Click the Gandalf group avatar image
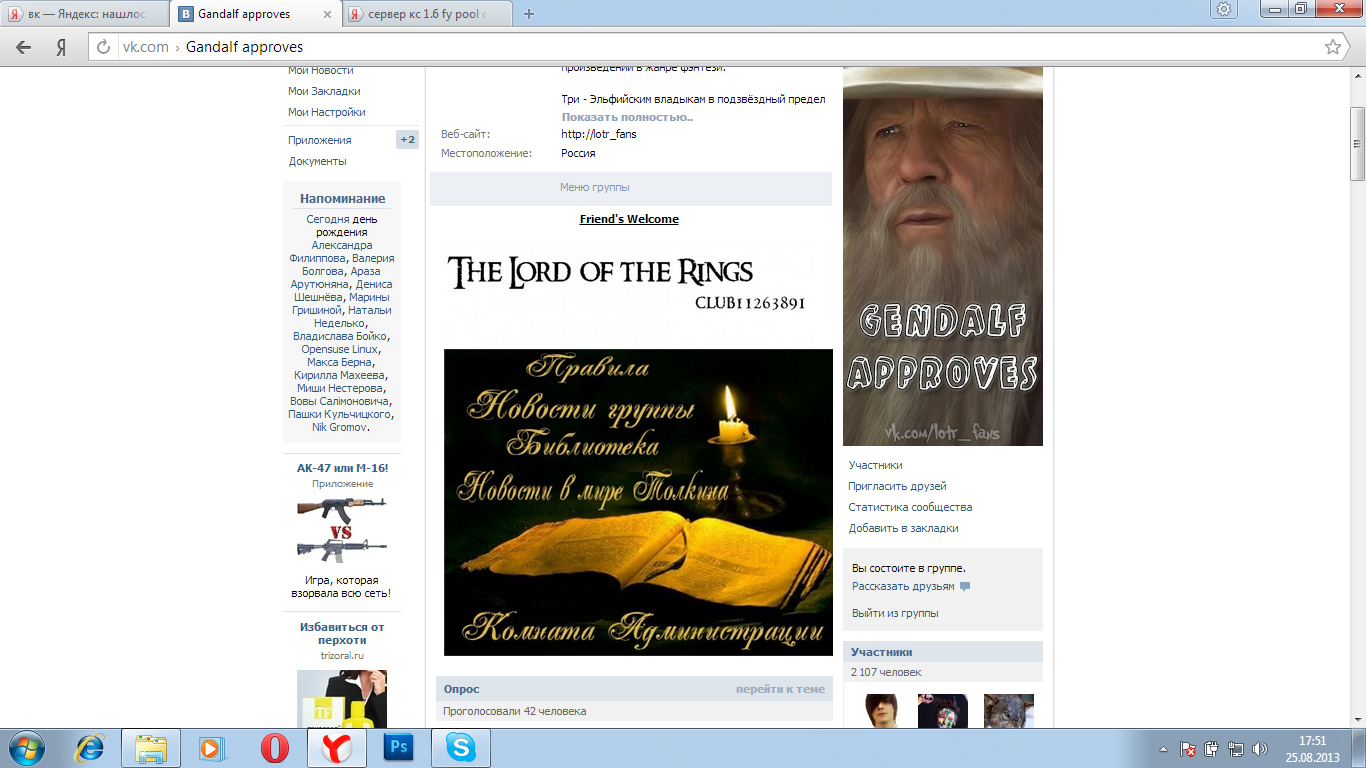Screen dimensions: 1366x768 coord(943,256)
